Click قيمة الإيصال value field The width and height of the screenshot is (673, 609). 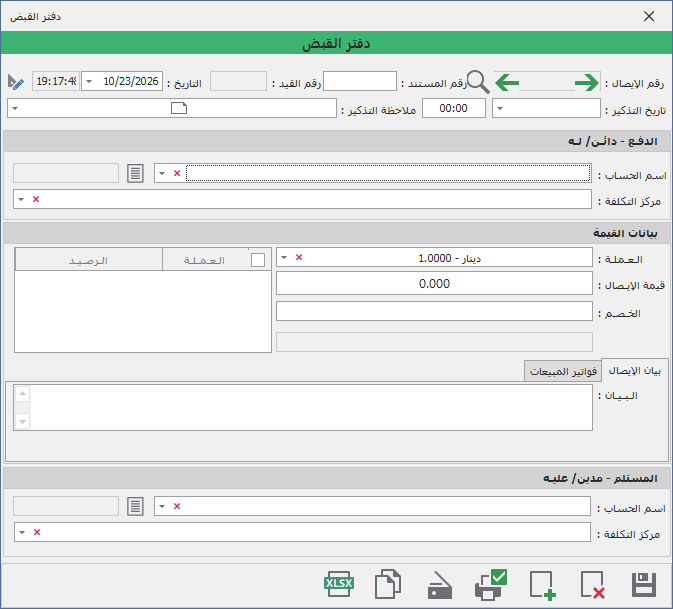[x=434, y=284]
